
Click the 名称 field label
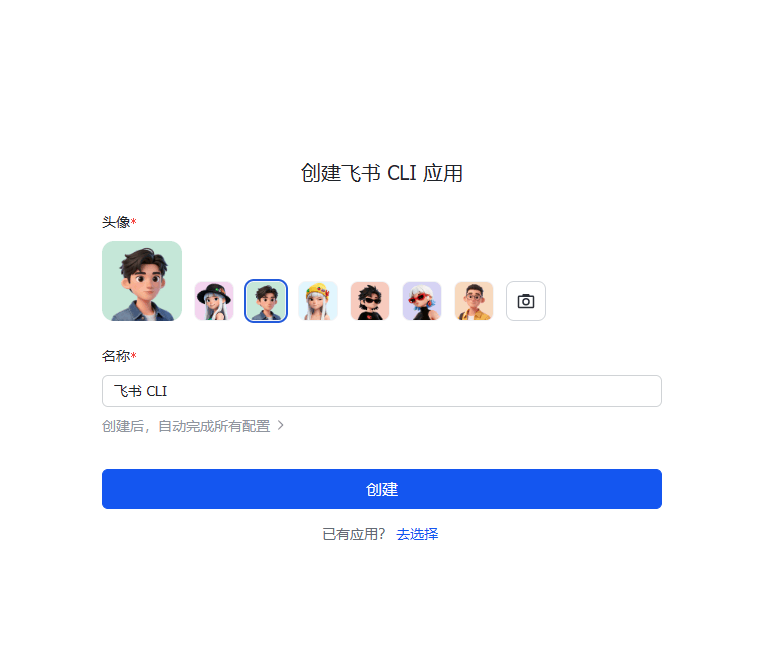point(116,356)
